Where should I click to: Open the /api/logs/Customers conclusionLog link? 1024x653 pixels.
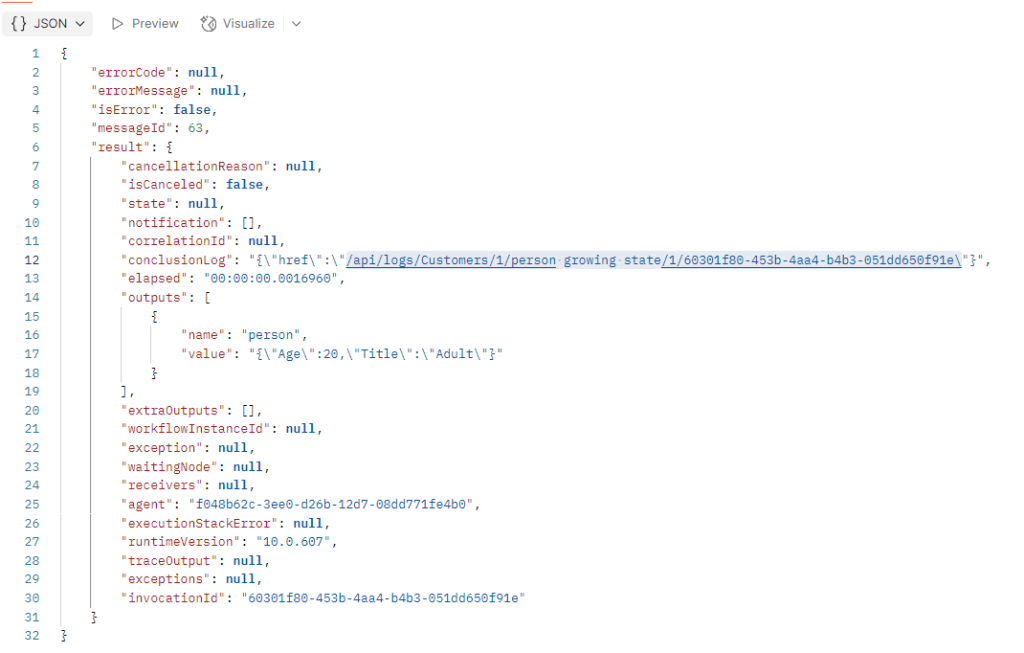[x=654, y=260]
